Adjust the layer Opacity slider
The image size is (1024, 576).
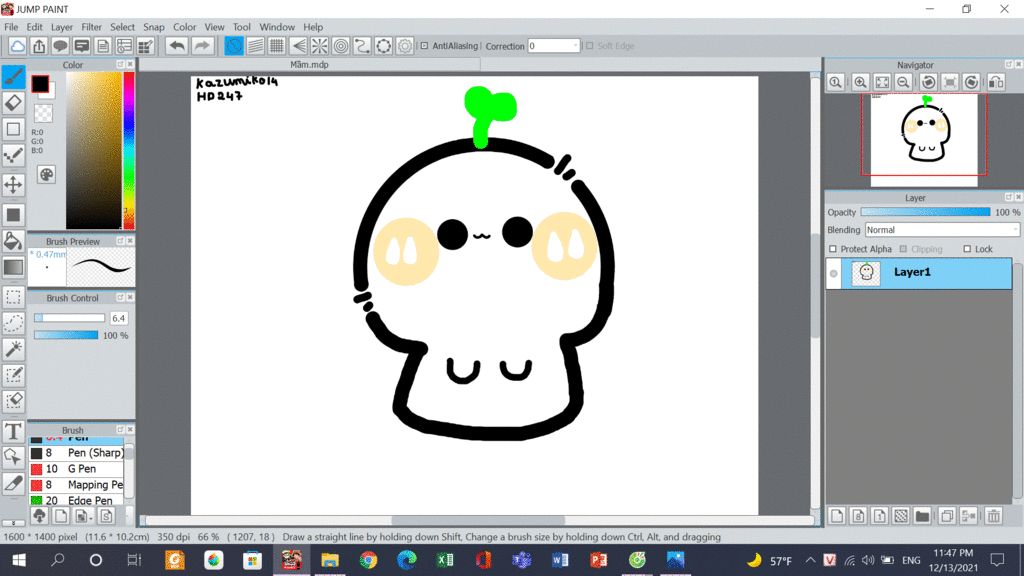click(x=925, y=212)
